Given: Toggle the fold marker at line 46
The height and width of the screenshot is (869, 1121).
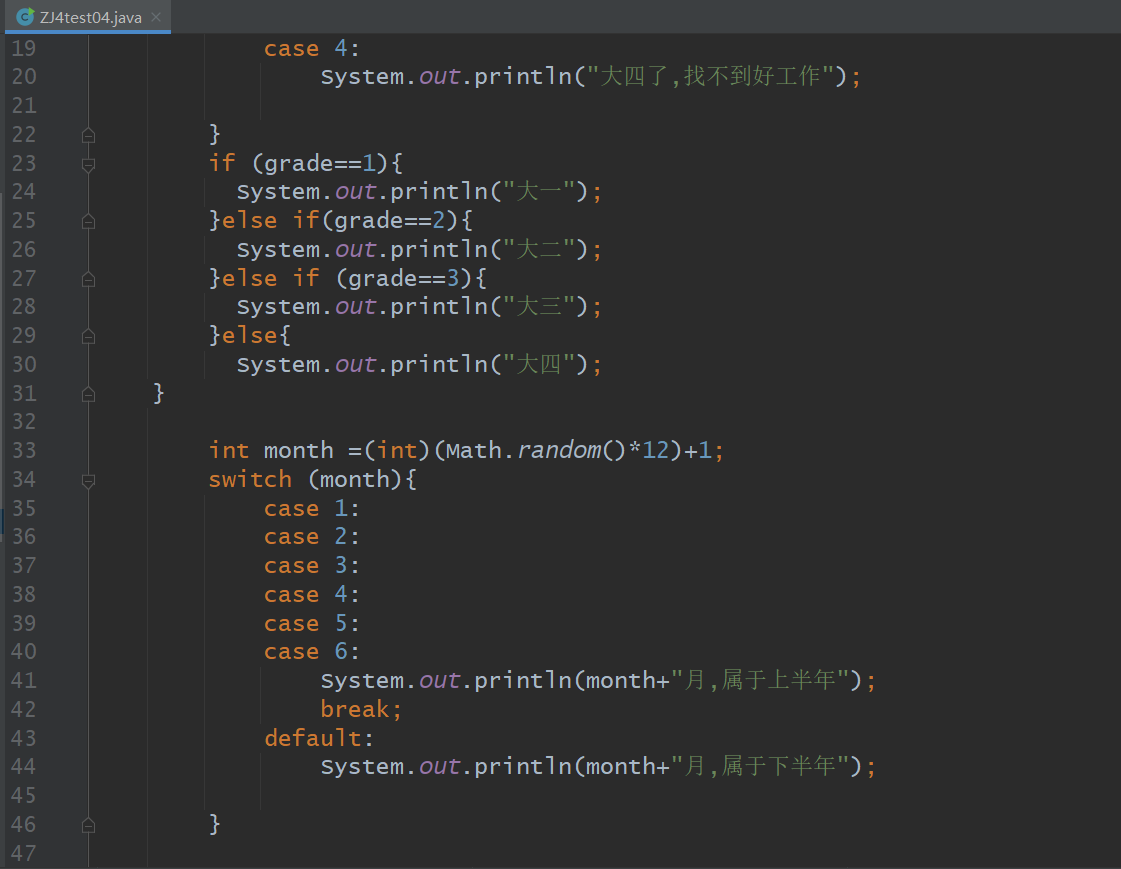Looking at the screenshot, I should (x=88, y=825).
